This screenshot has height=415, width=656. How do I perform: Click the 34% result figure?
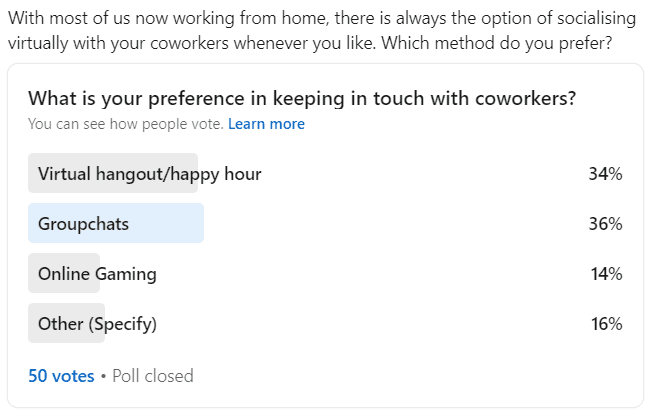605,174
